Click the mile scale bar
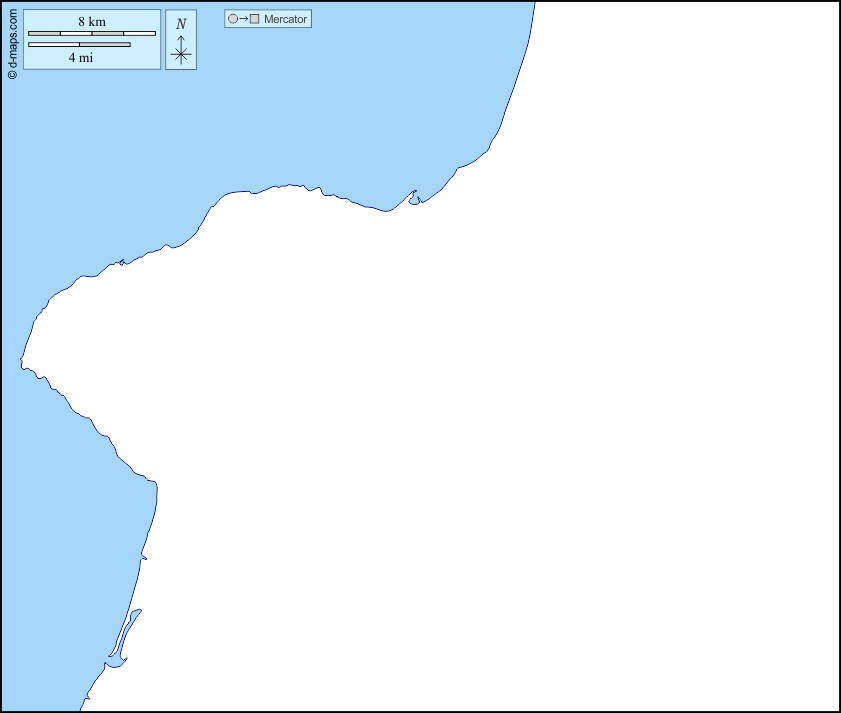This screenshot has width=841, height=713. tap(79, 44)
